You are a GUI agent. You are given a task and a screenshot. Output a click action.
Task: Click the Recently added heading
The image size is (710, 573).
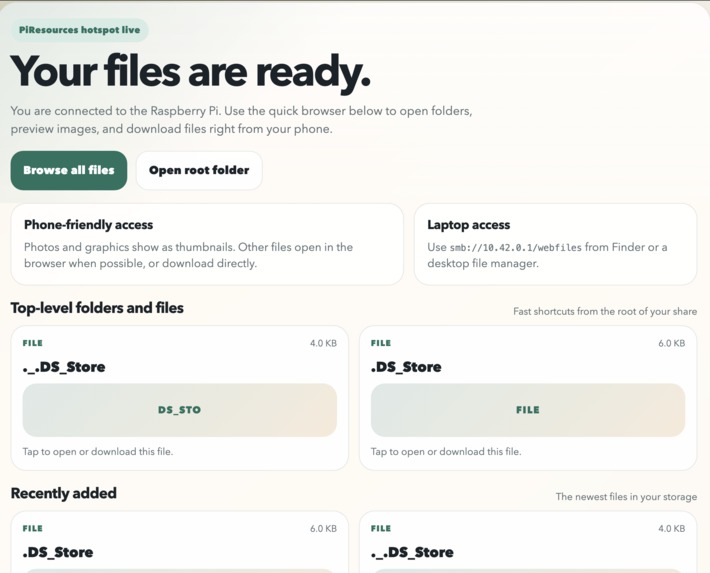[63, 493]
